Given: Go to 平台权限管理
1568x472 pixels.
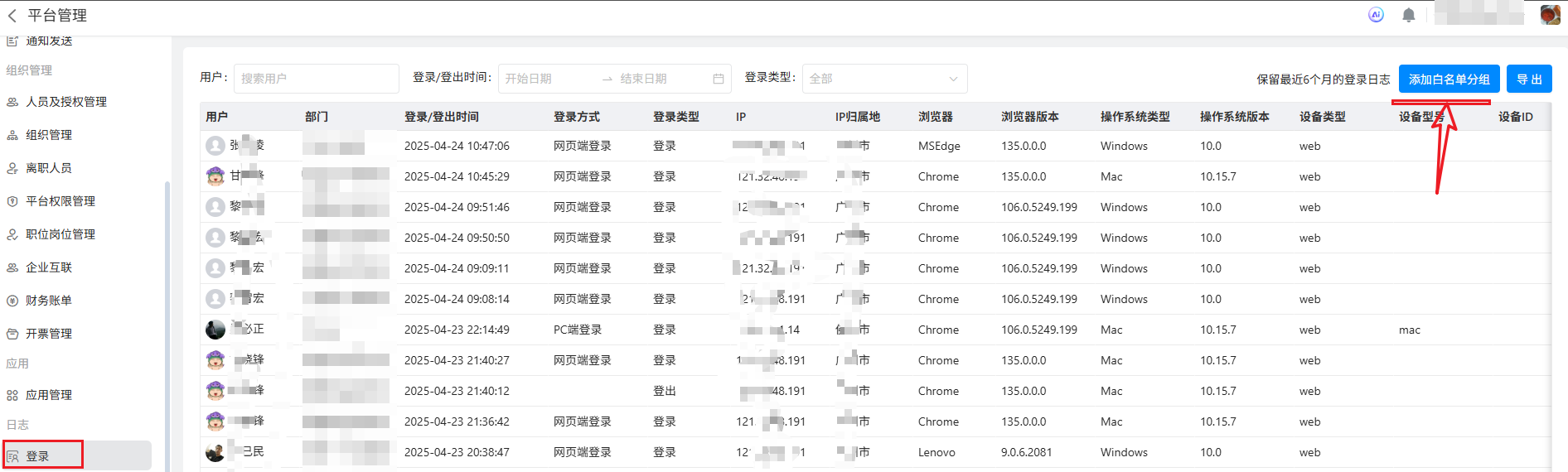Looking at the screenshot, I should point(60,201).
